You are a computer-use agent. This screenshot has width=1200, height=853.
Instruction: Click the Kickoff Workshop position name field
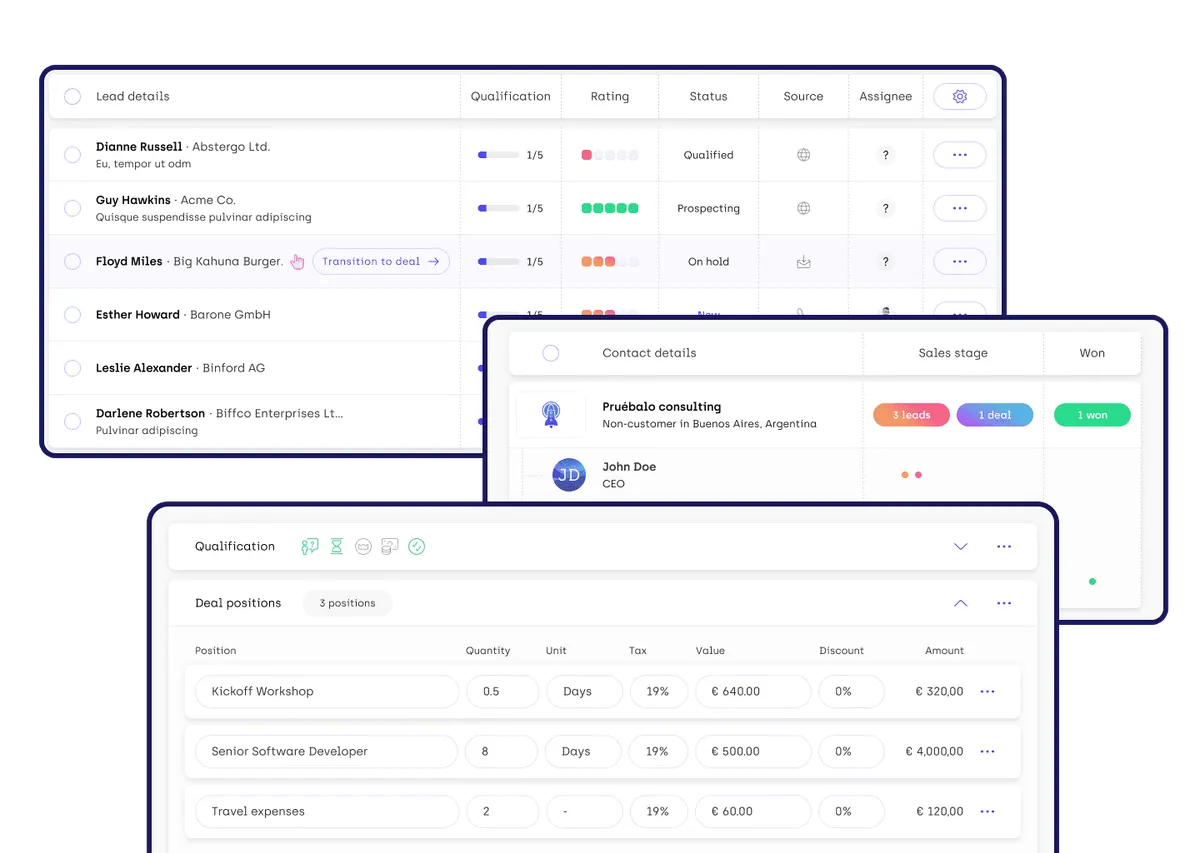(326, 691)
